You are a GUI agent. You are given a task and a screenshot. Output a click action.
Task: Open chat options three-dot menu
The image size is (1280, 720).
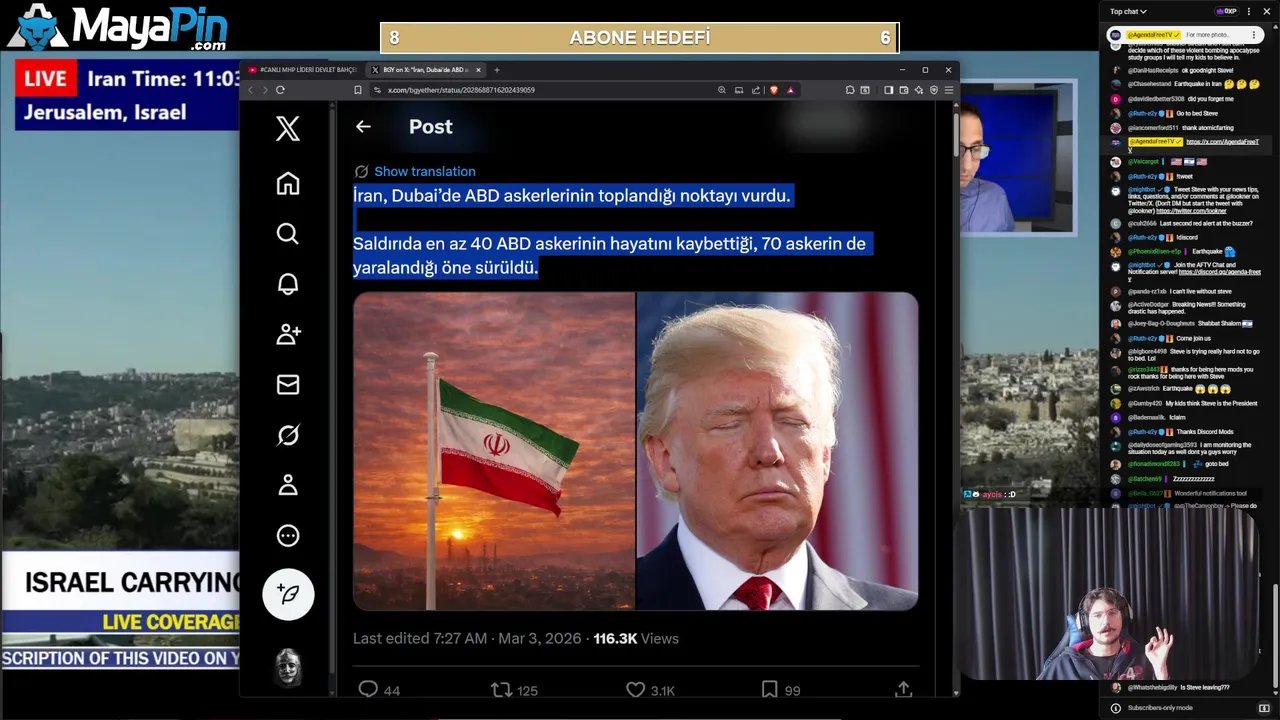coord(1251,11)
